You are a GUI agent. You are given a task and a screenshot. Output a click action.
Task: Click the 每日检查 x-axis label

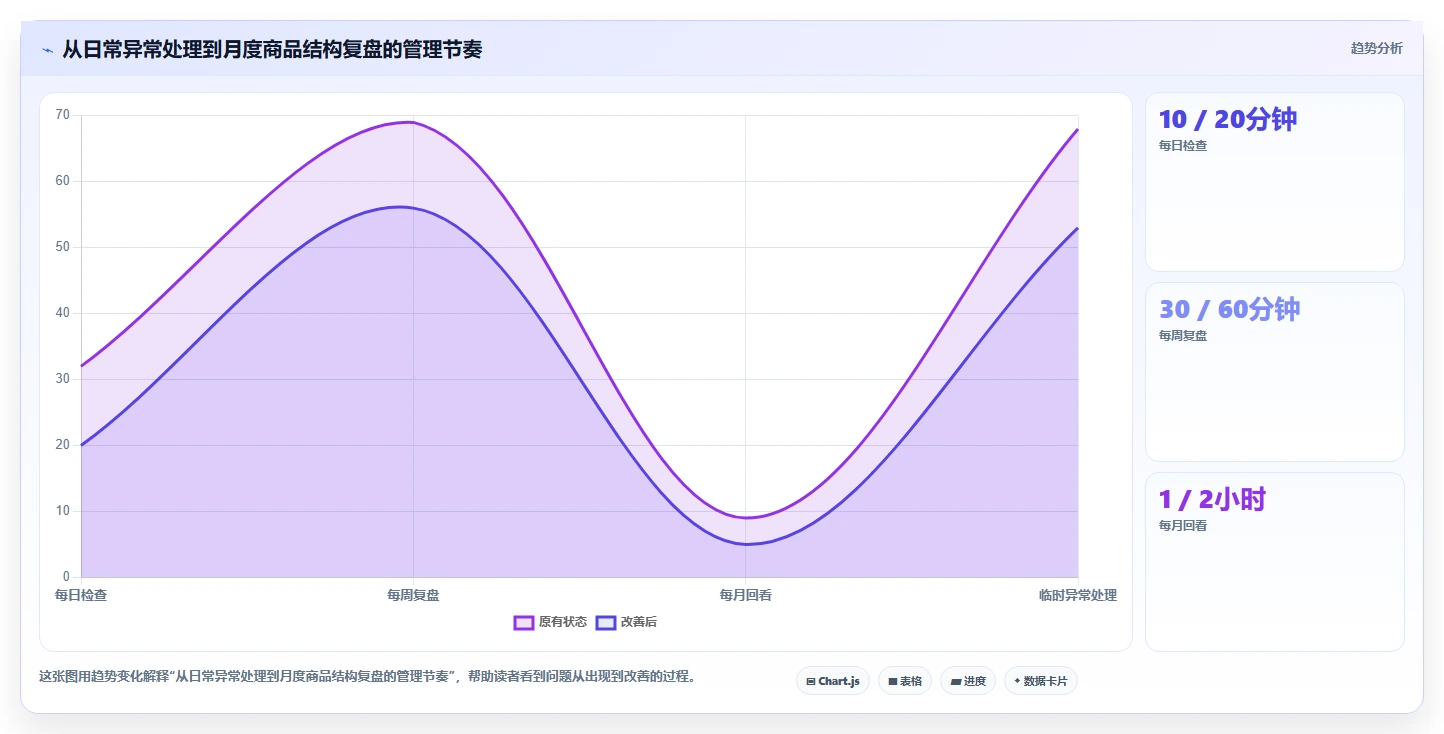click(81, 595)
